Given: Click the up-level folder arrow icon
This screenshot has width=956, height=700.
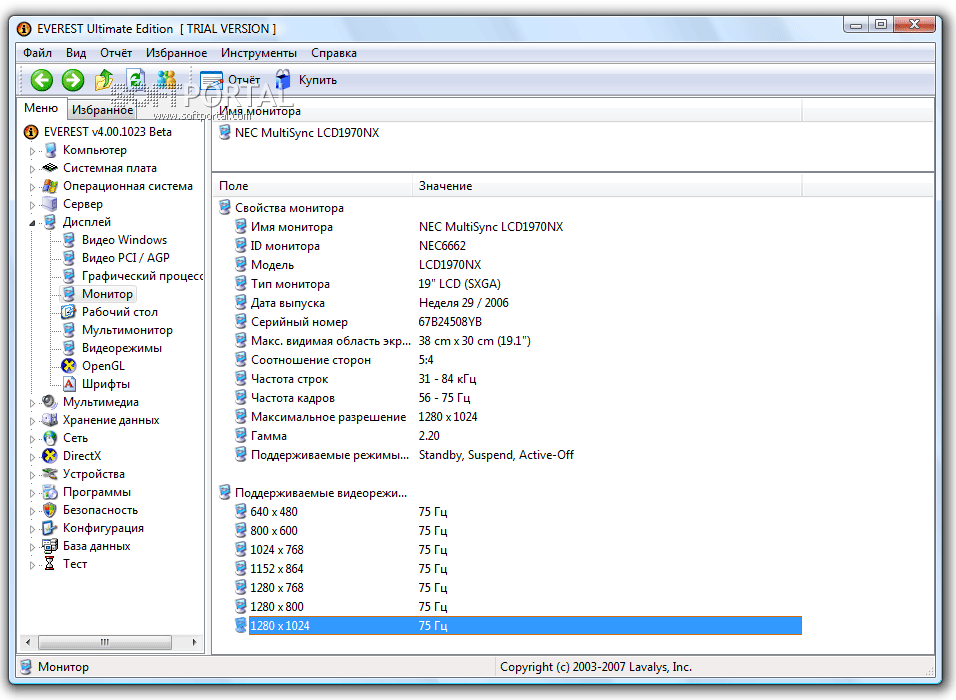Looking at the screenshot, I should click(104, 80).
